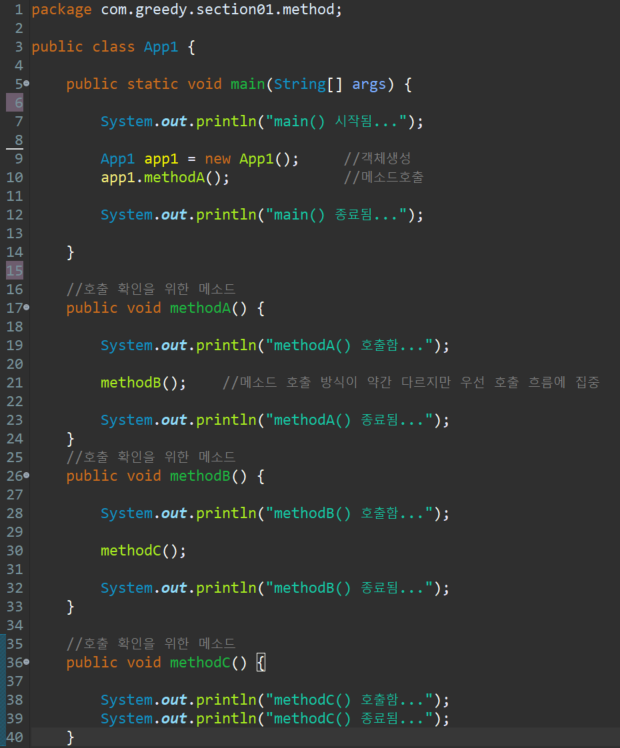Click the methodC declaration name
This screenshot has height=748, width=620.
pyautogui.click(x=200, y=663)
